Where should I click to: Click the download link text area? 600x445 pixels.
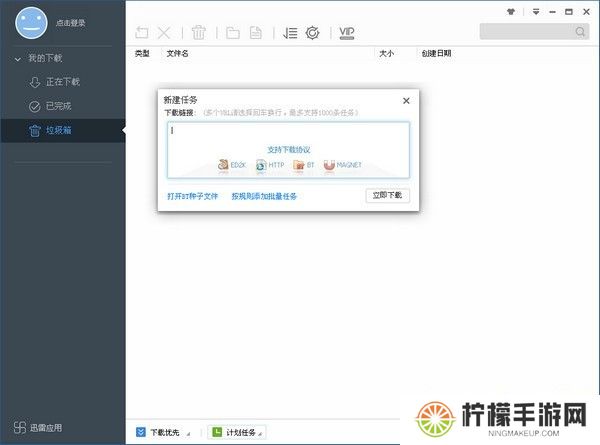click(x=288, y=150)
